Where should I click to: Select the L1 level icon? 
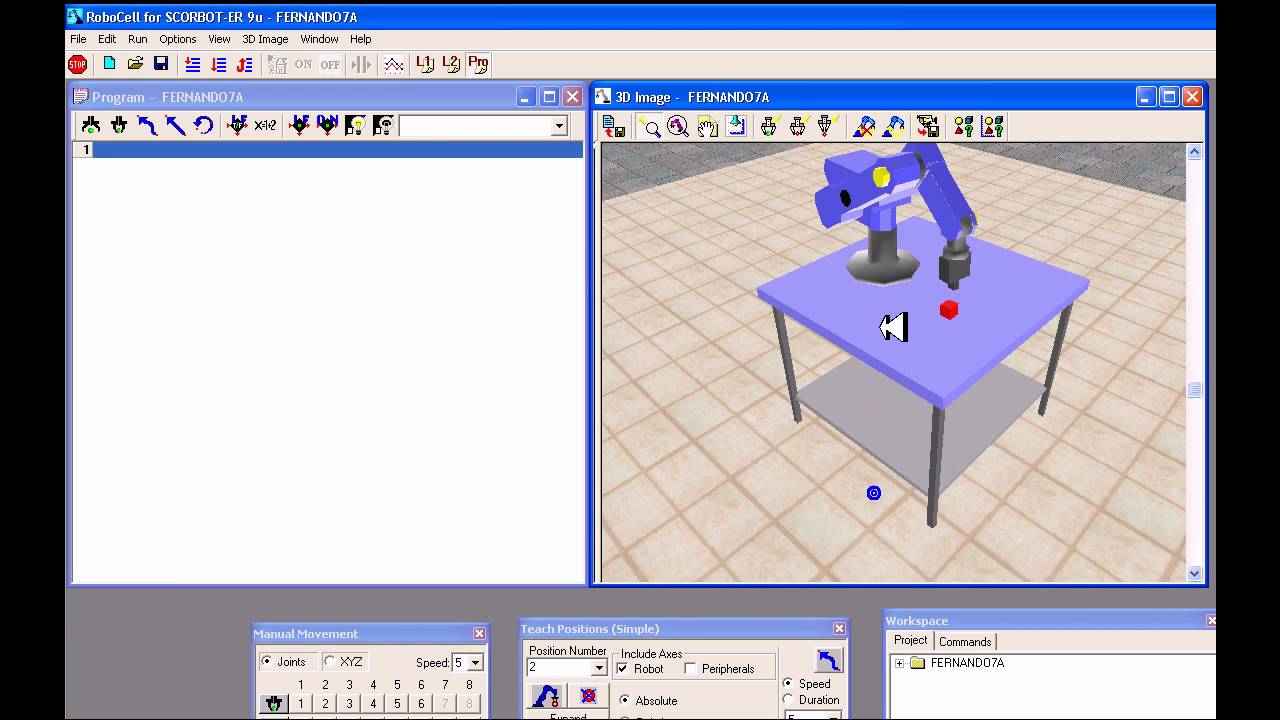(x=425, y=64)
